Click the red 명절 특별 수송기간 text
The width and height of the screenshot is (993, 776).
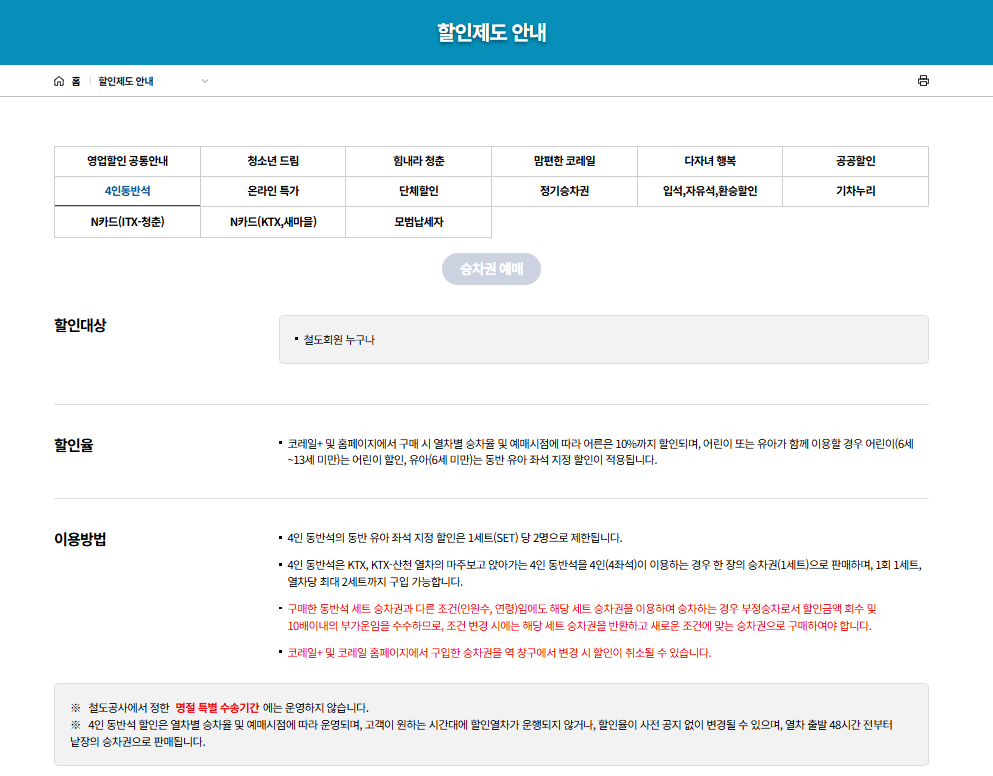coord(217,708)
